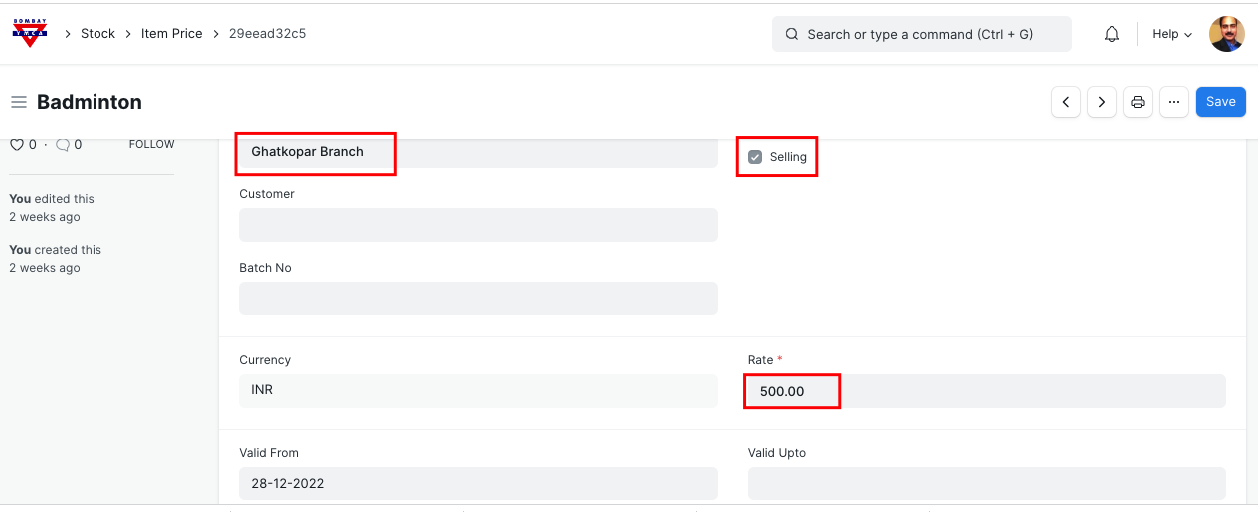Click the search command bar
Viewport: 1258px width, 512px height.
pyautogui.click(x=921, y=34)
